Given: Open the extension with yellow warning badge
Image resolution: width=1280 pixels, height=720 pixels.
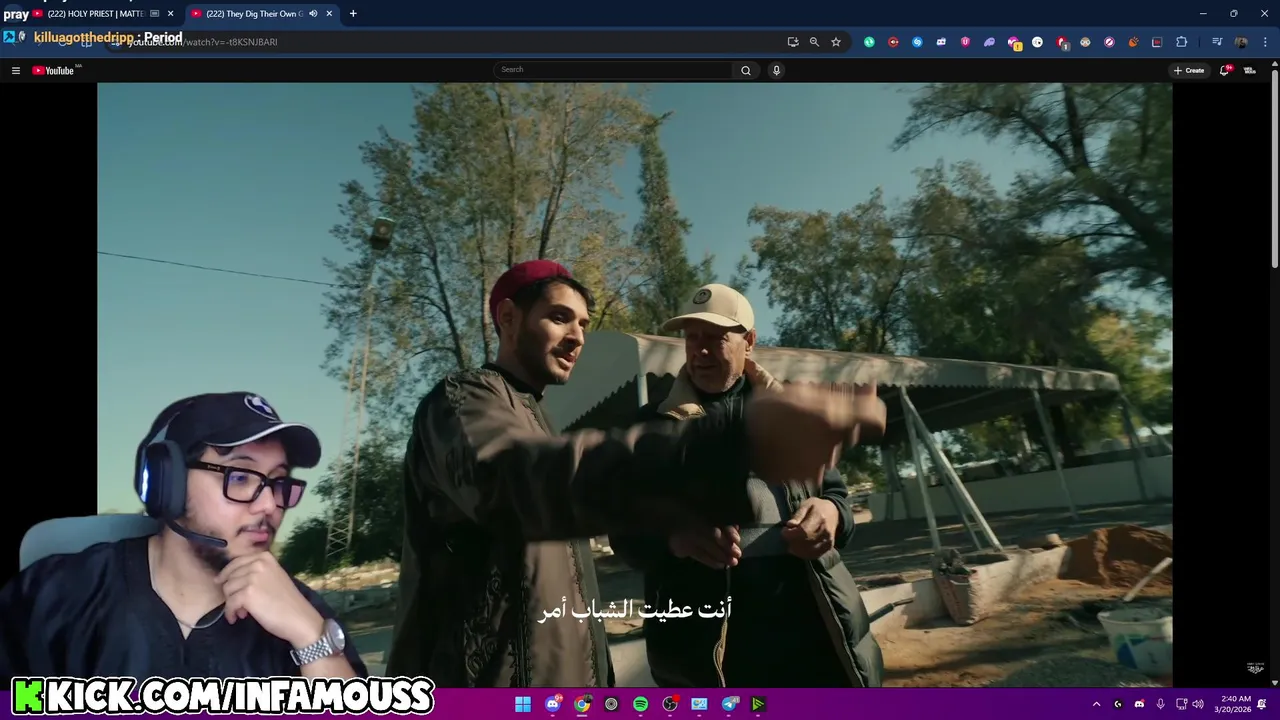Looking at the screenshot, I should coord(1014,42).
